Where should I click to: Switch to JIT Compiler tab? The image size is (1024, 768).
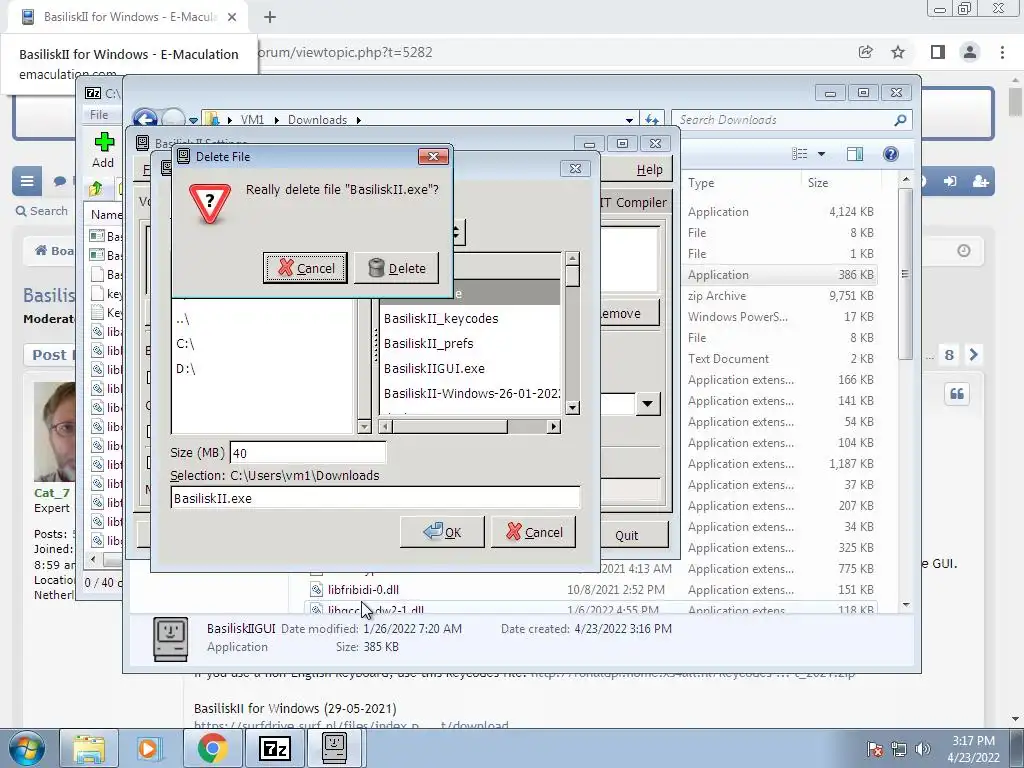coord(633,202)
